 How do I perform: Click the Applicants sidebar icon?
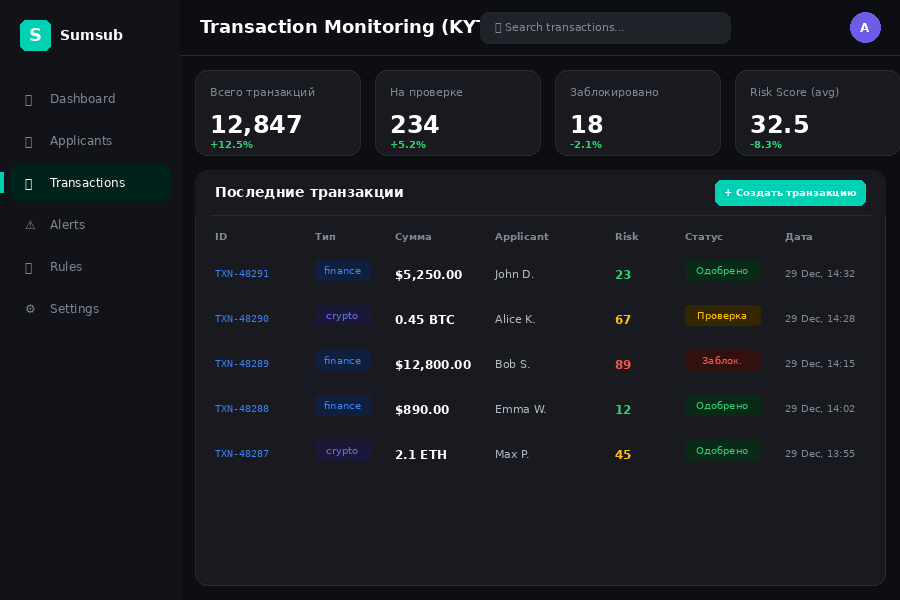tap(28, 141)
